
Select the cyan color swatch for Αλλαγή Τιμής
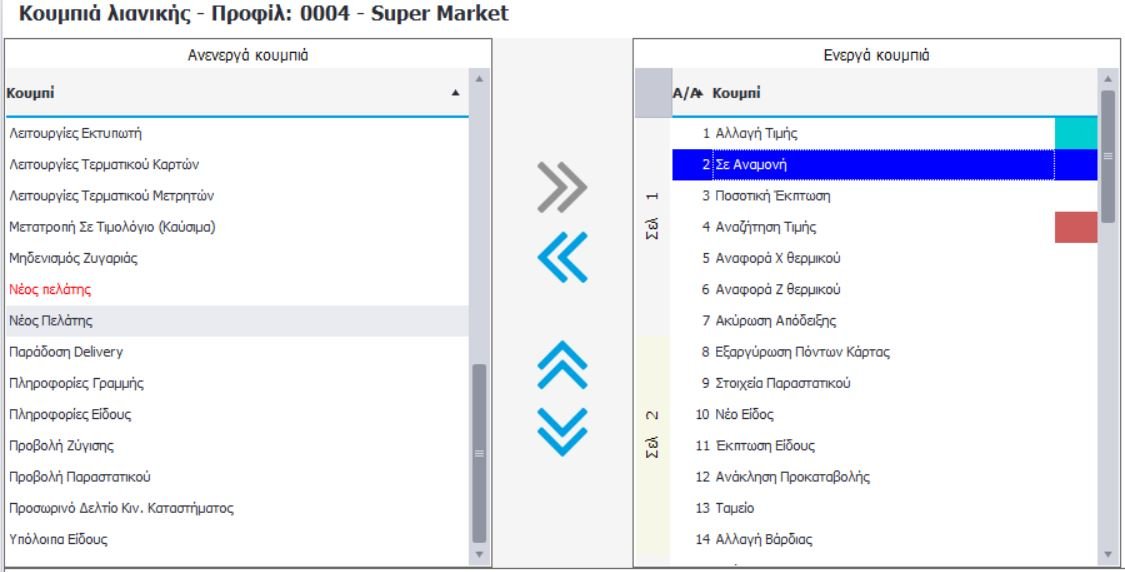pyautogui.click(x=1075, y=133)
